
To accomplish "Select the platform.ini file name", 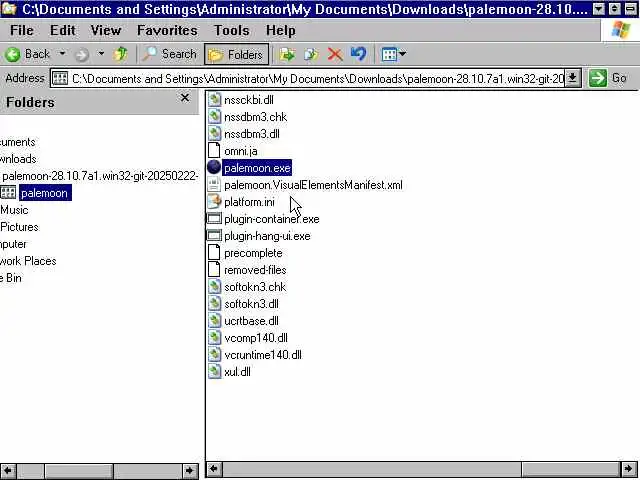I will (249, 202).
